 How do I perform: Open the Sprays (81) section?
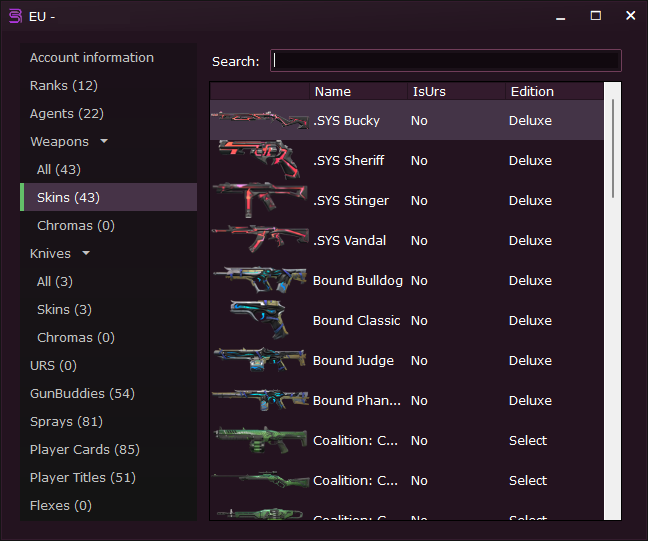tap(67, 422)
